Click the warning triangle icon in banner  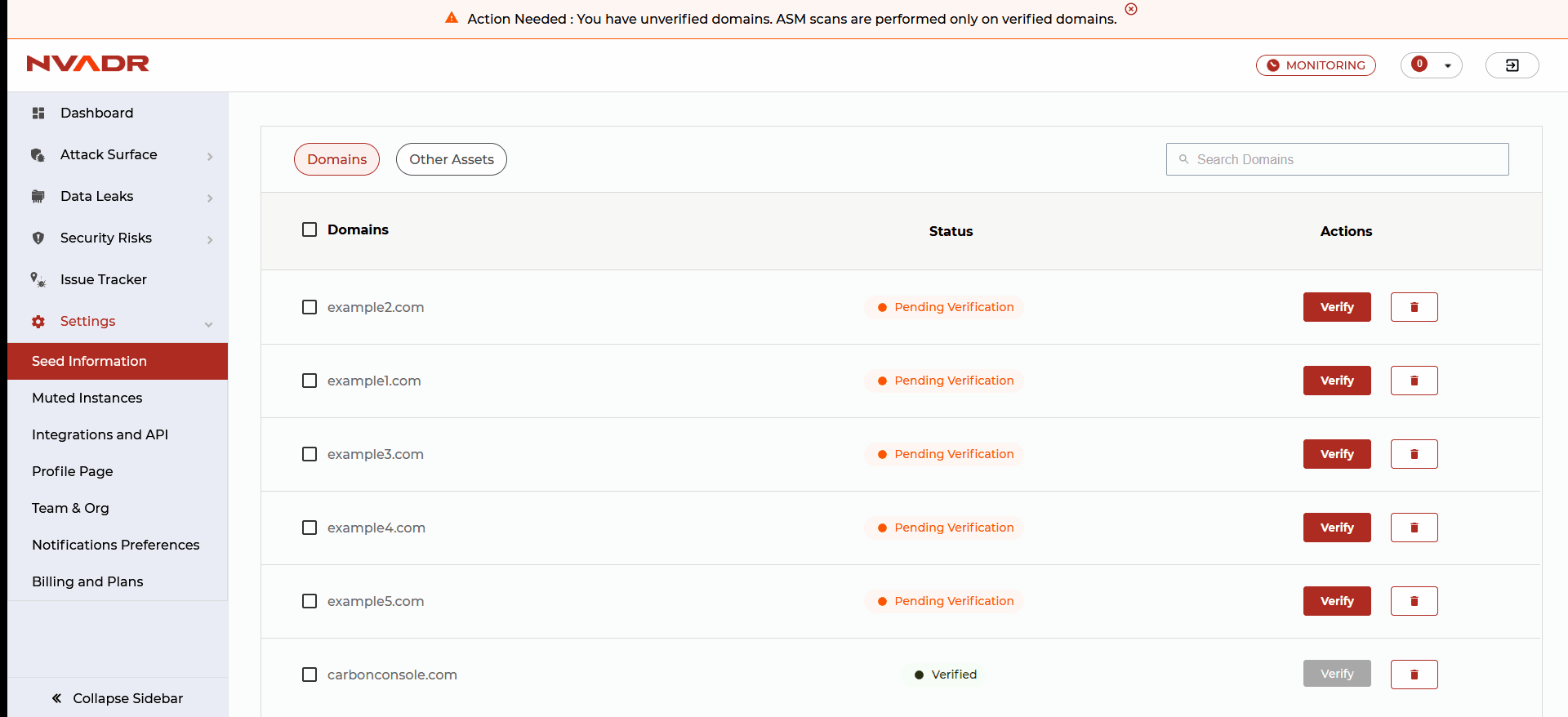(x=451, y=18)
